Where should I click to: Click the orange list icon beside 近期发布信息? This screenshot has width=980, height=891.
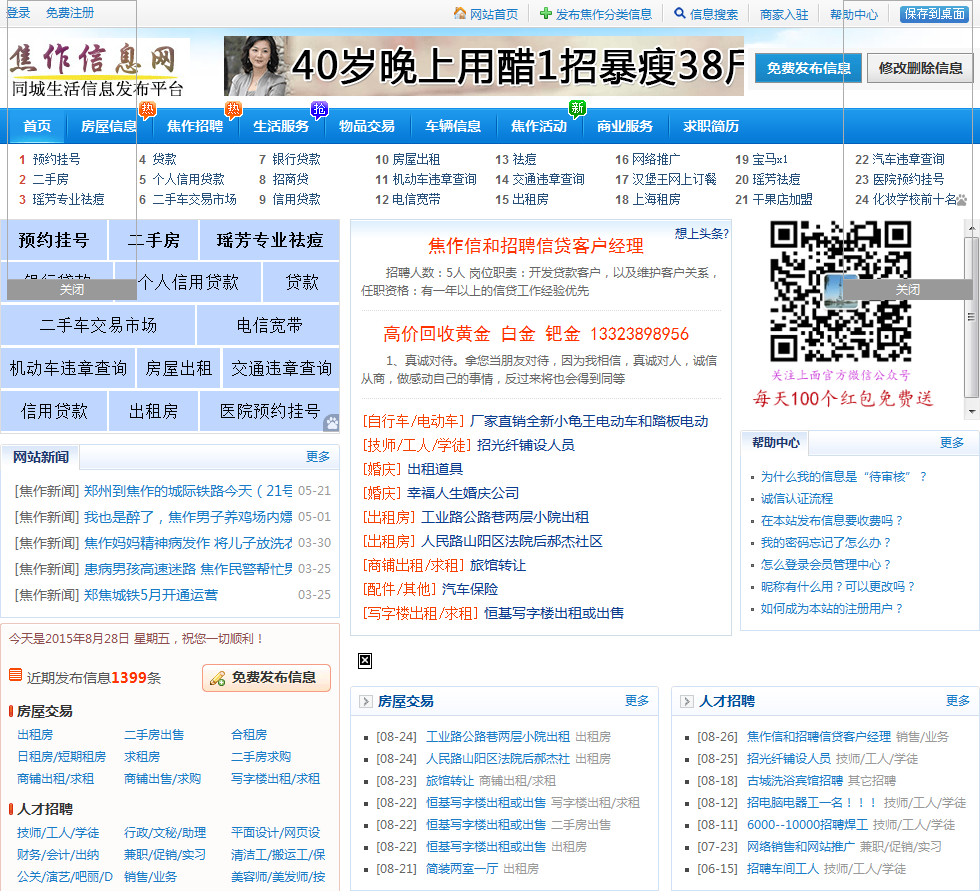tap(16, 675)
